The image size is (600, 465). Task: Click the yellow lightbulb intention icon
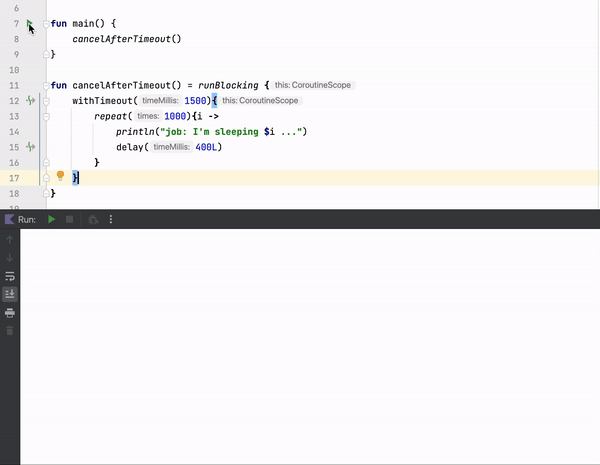tap(60, 176)
